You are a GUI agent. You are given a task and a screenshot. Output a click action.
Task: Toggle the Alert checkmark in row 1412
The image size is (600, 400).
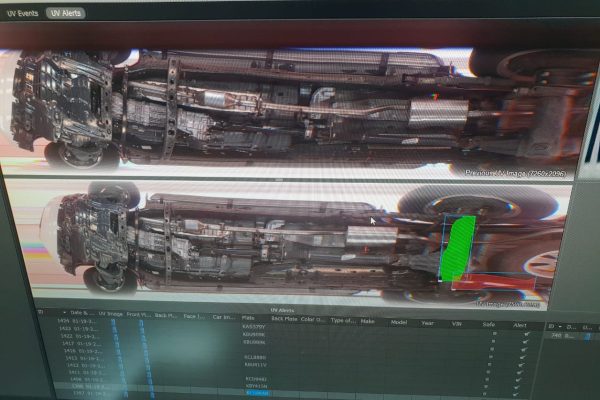click(518, 380)
